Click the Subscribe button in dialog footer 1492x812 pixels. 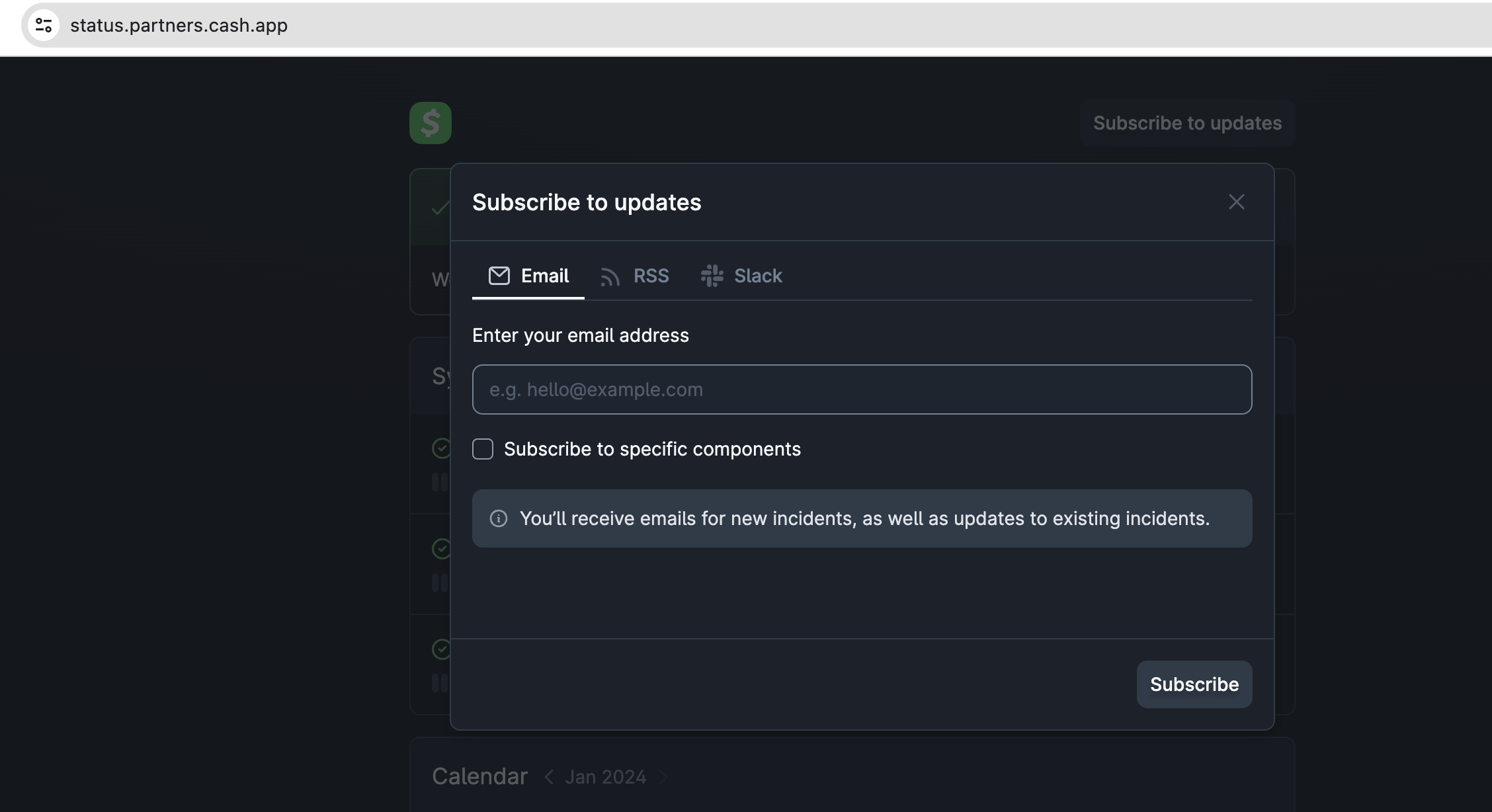point(1194,684)
